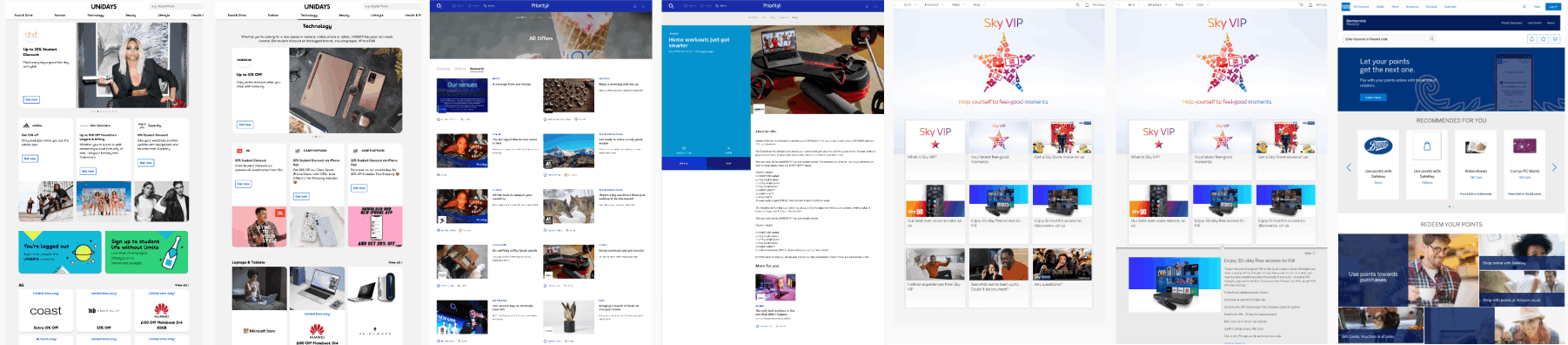Select Technology tab on UNiDAYS home page
Screen dimensions: 1568x345
point(96,15)
